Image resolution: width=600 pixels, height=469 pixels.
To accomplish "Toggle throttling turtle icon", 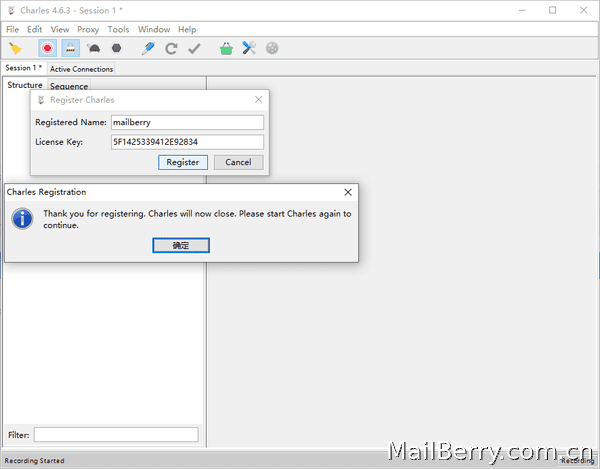I will 94,48.
